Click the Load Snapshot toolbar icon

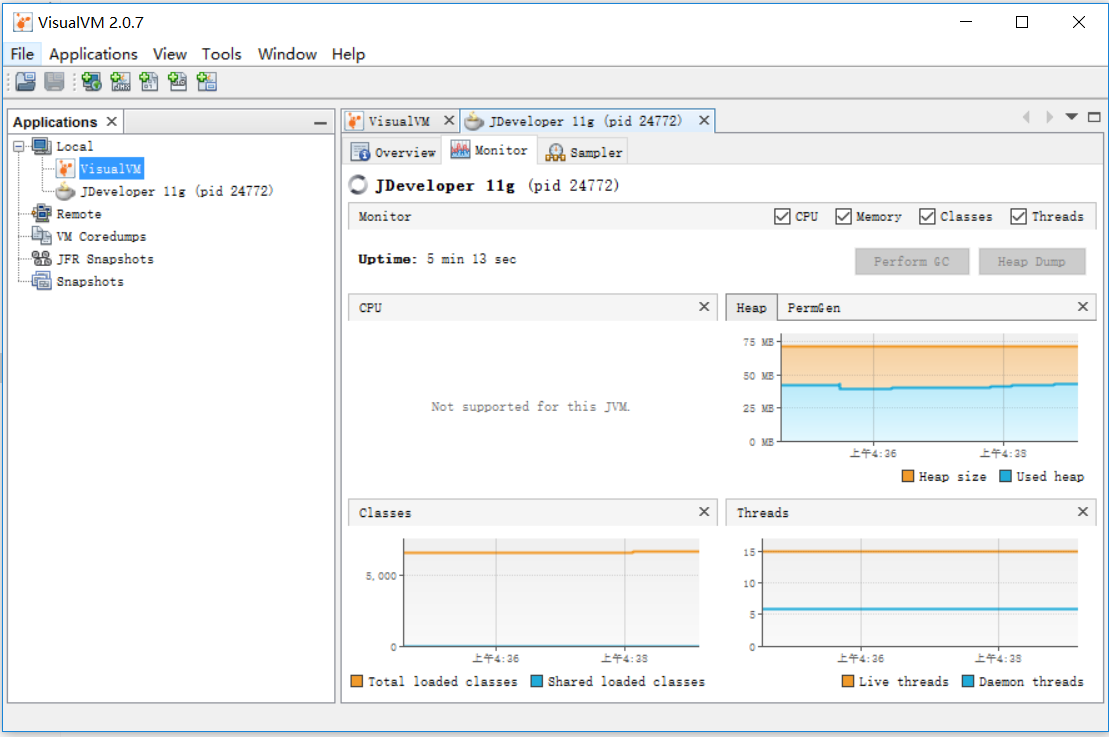pos(25,82)
